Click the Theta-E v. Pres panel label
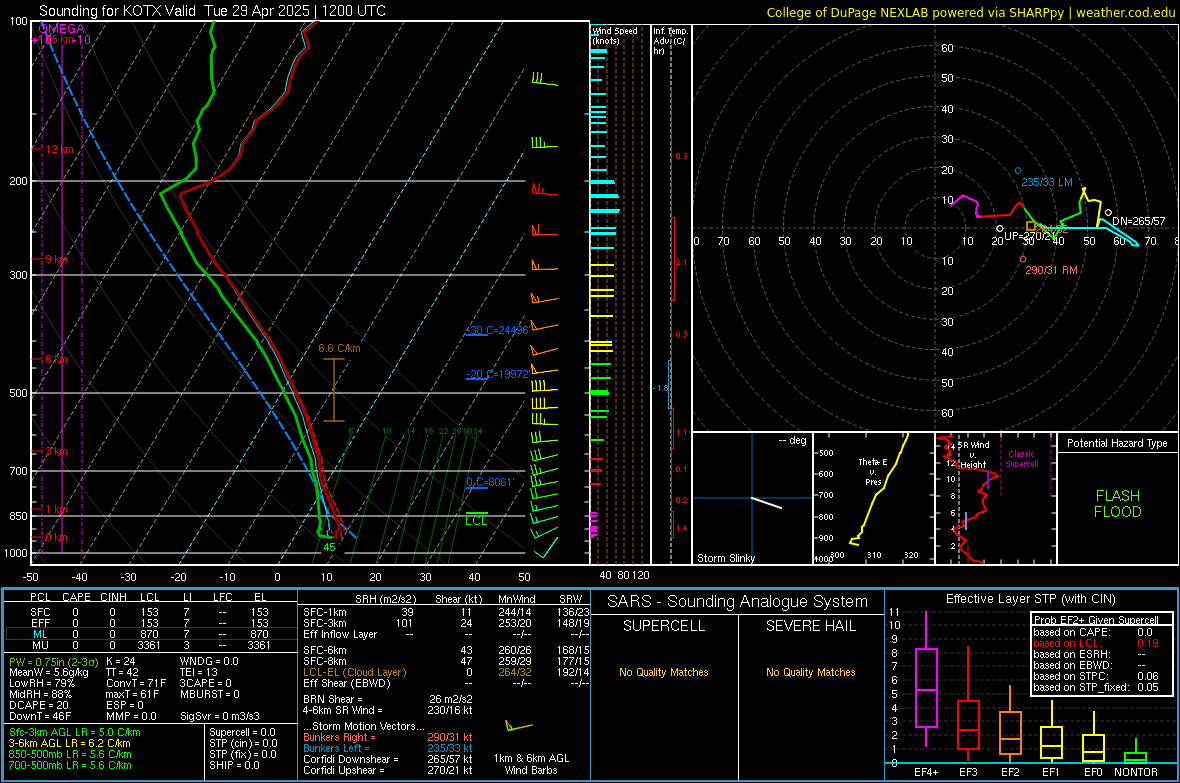This screenshot has width=1180, height=783. tap(873, 471)
